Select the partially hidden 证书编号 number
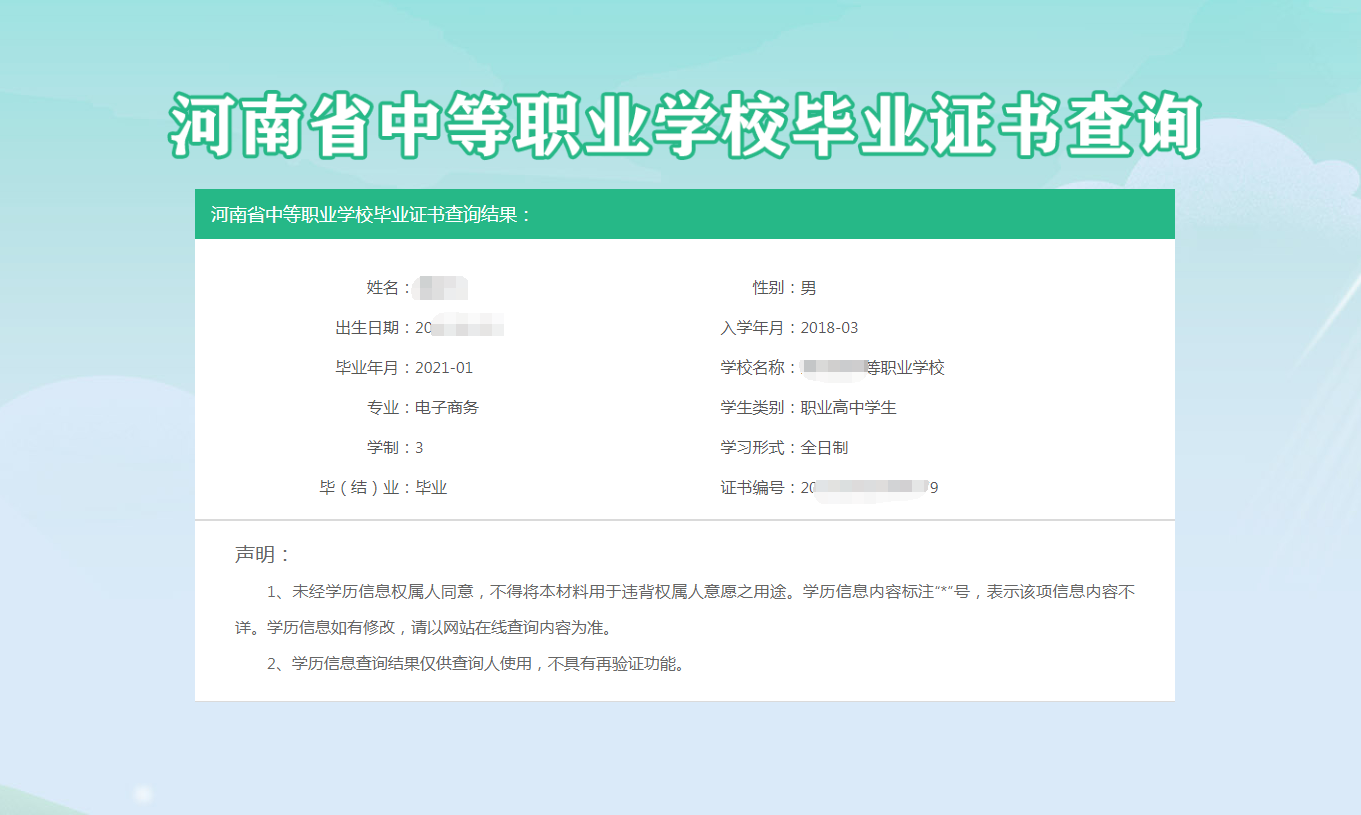The width and height of the screenshot is (1361, 815). tap(870, 487)
